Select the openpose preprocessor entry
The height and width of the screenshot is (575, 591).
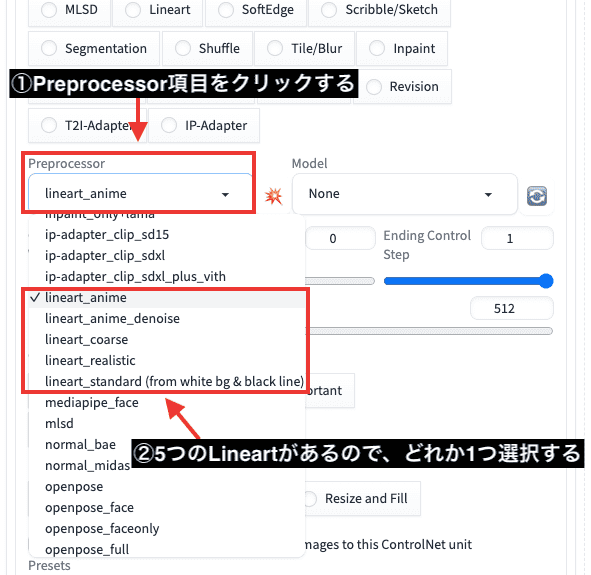click(74, 487)
